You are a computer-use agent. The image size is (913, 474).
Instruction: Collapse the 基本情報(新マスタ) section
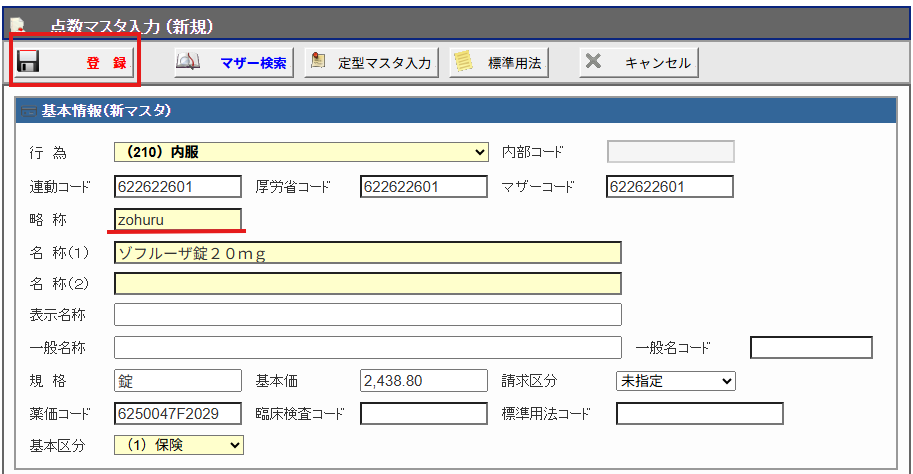pos(28,112)
